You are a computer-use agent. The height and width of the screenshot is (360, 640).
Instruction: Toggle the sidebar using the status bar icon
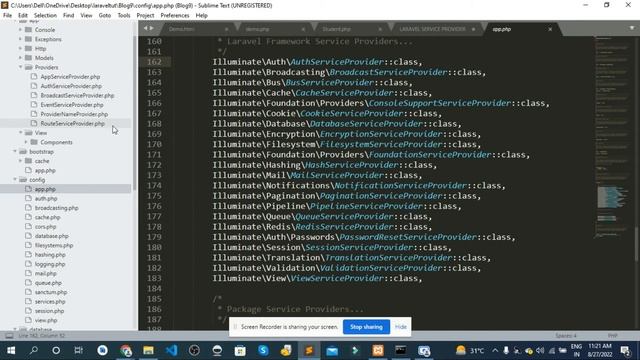click(9, 336)
